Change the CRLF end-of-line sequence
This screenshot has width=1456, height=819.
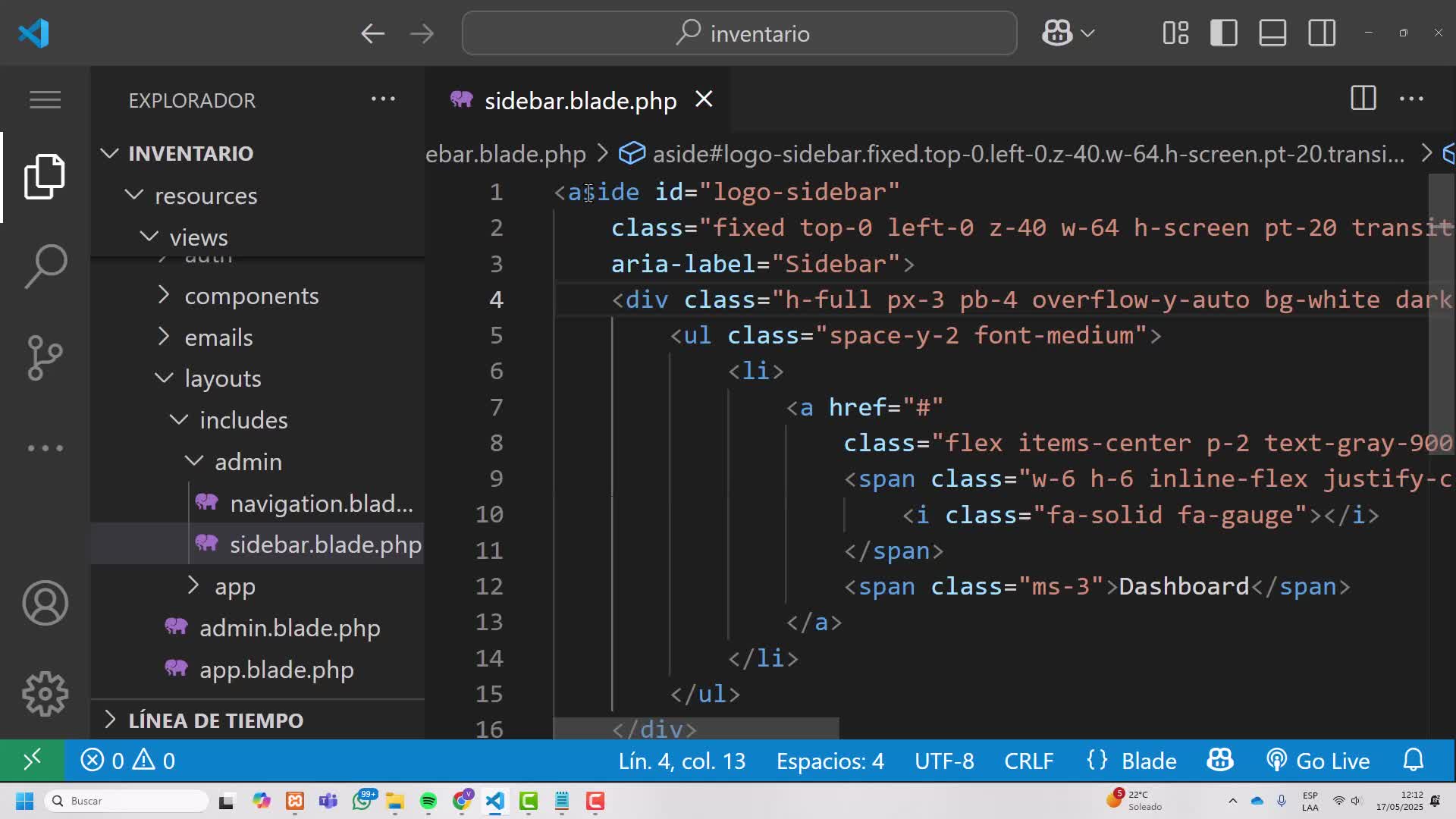point(1029,761)
